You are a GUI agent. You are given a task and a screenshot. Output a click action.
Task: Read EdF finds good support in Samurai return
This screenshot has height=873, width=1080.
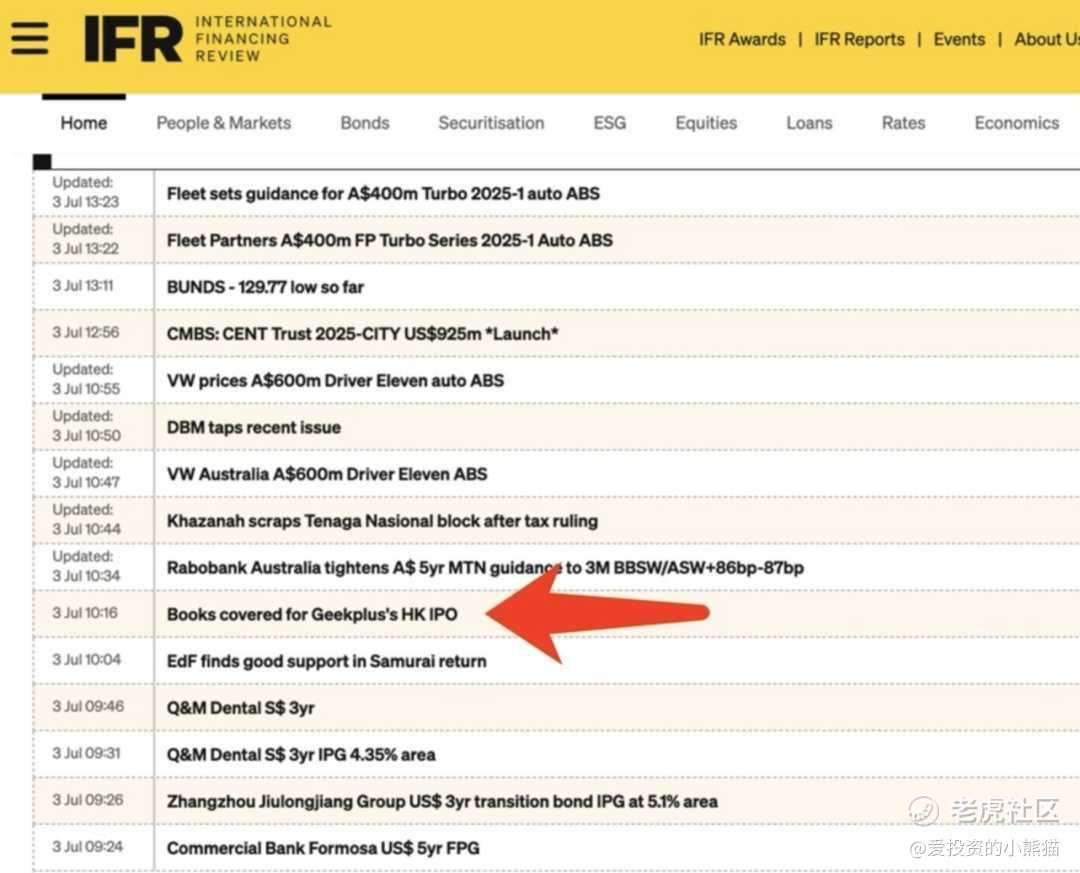pyautogui.click(x=326, y=661)
